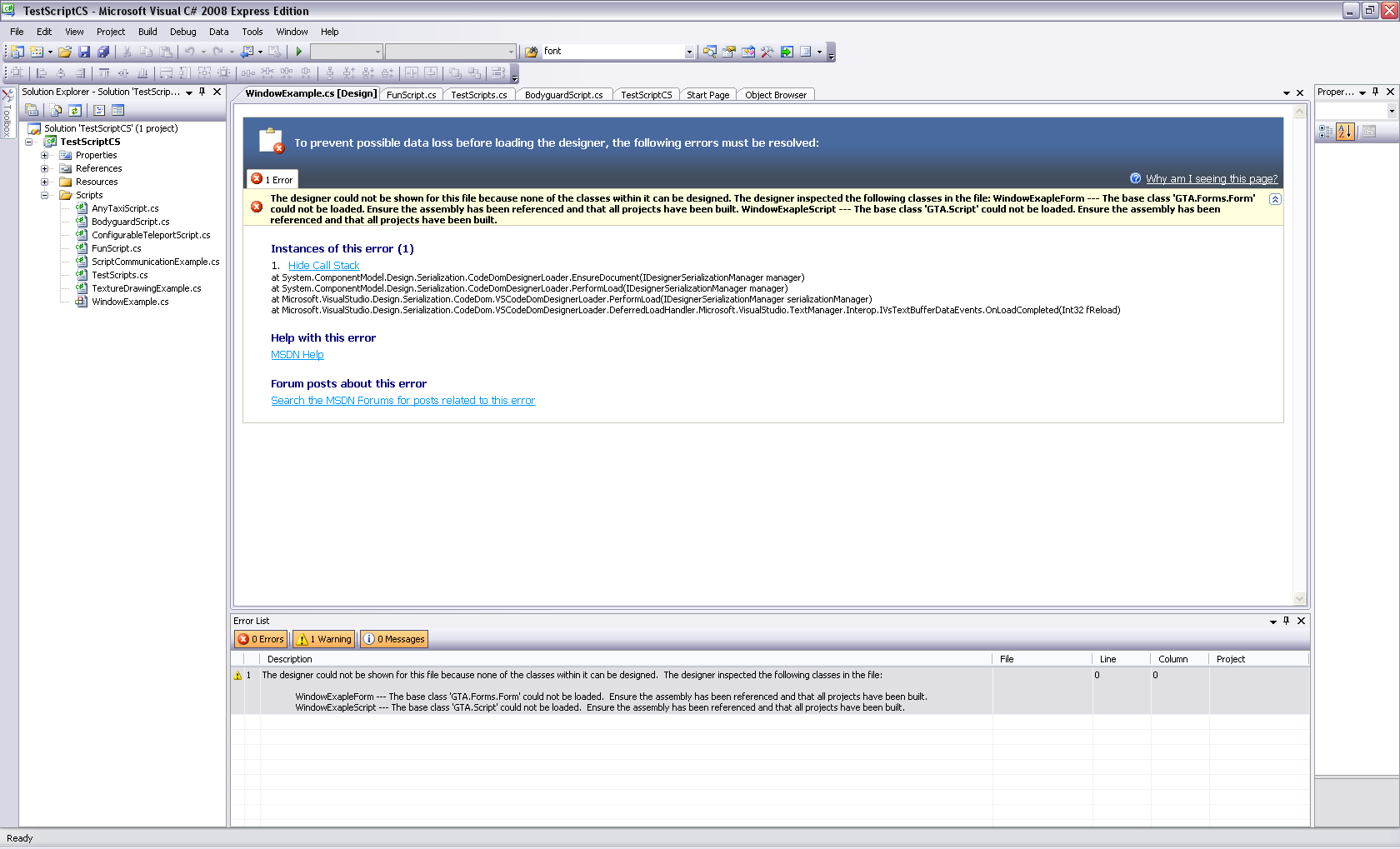Collapse the Scripts folder node
This screenshot has width=1400, height=849.
click(45, 195)
